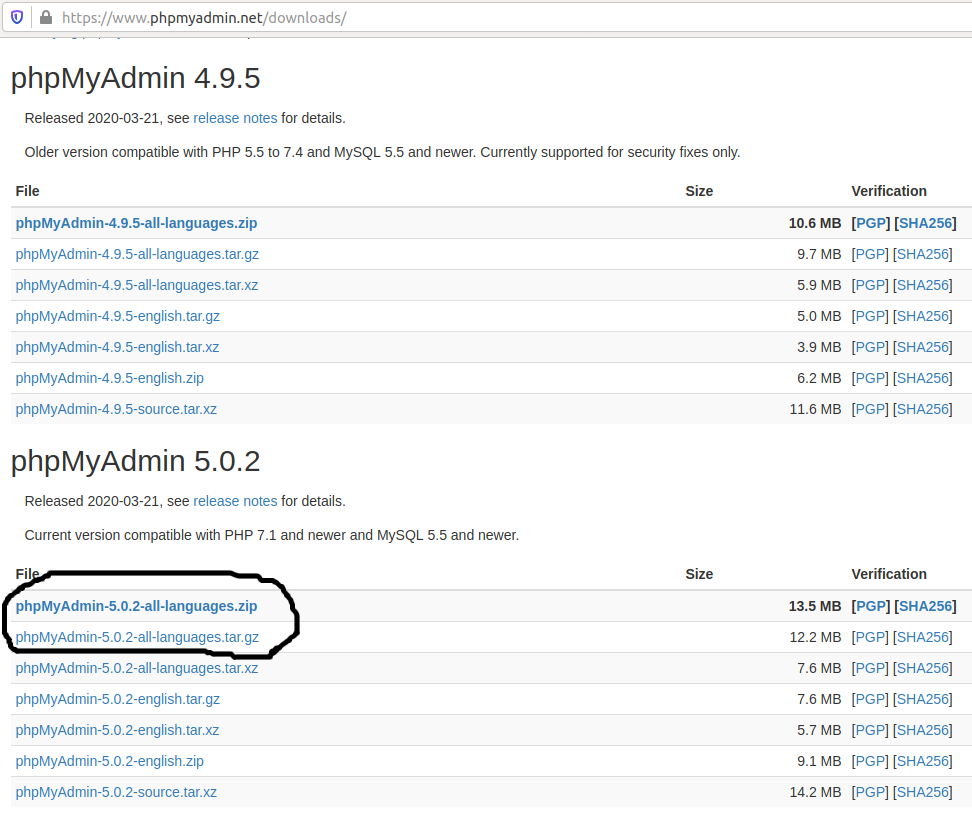Download phpMyAdmin-4.9.5-english.tar.gz
Image resolution: width=972 pixels, height=821 pixels.
(x=117, y=316)
